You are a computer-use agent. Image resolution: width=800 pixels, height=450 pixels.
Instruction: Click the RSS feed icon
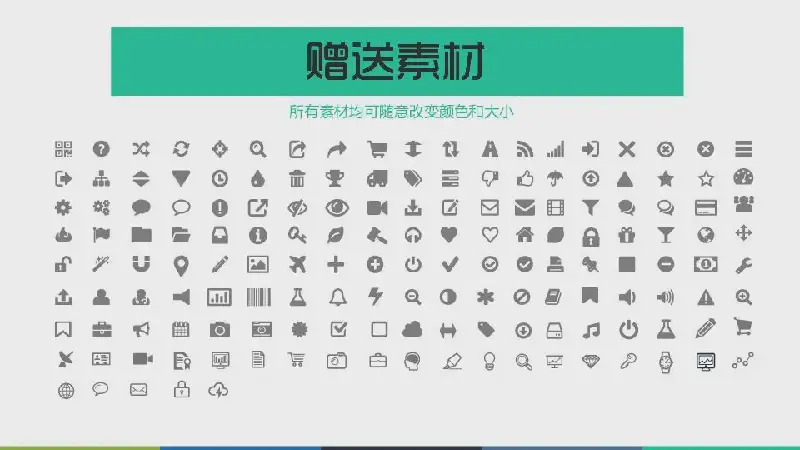pyautogui.click(x=524, y=149)
